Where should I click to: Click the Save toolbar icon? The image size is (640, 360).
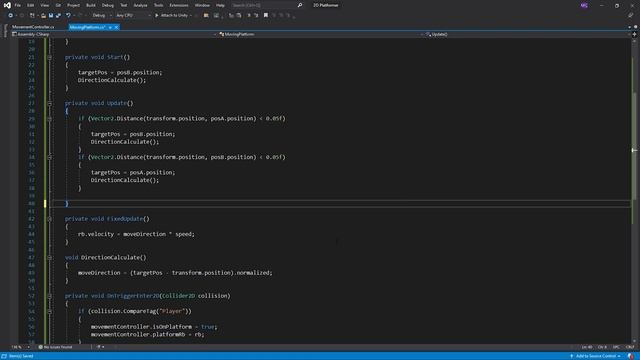coord(51,15)
